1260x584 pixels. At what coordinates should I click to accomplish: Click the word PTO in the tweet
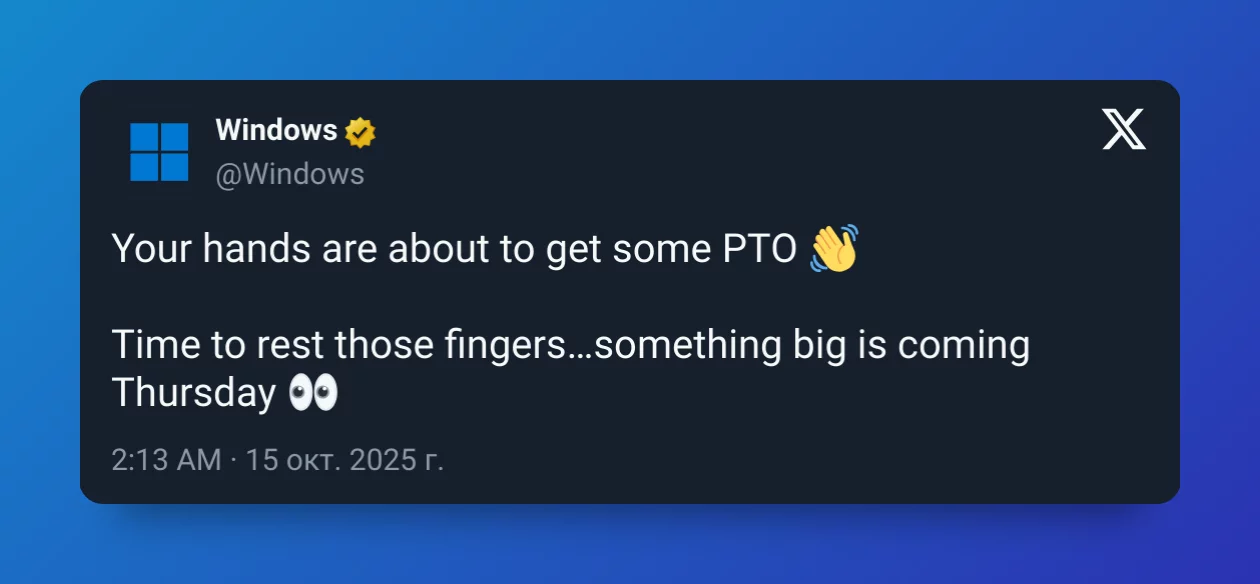[x=760, y=249]
